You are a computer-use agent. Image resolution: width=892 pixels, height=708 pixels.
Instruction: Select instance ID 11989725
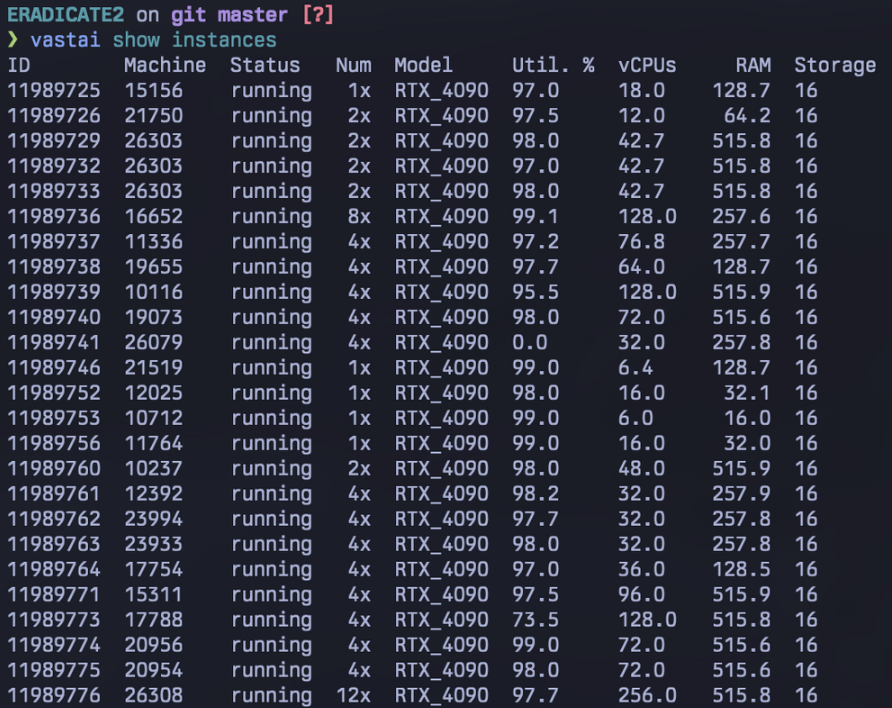pyautogui.click(x=54, y=90)
